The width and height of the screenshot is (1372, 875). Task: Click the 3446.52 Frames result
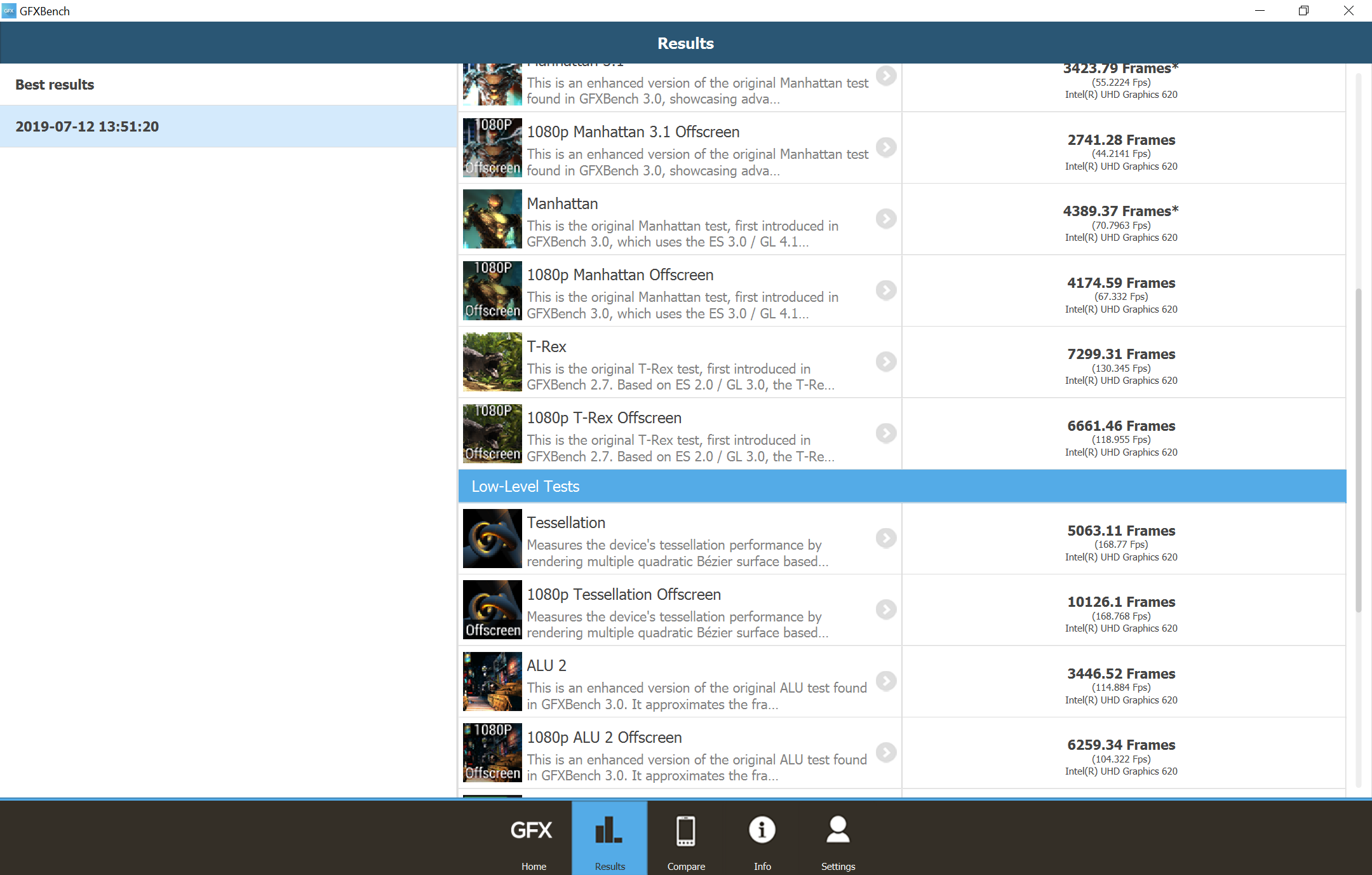[x=1121, y=674]
